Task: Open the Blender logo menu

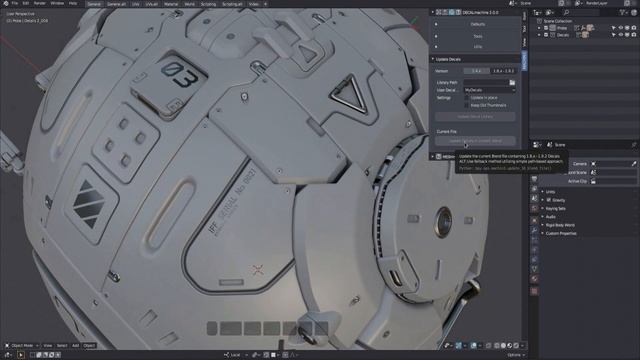Action: (x=6, y=3)
